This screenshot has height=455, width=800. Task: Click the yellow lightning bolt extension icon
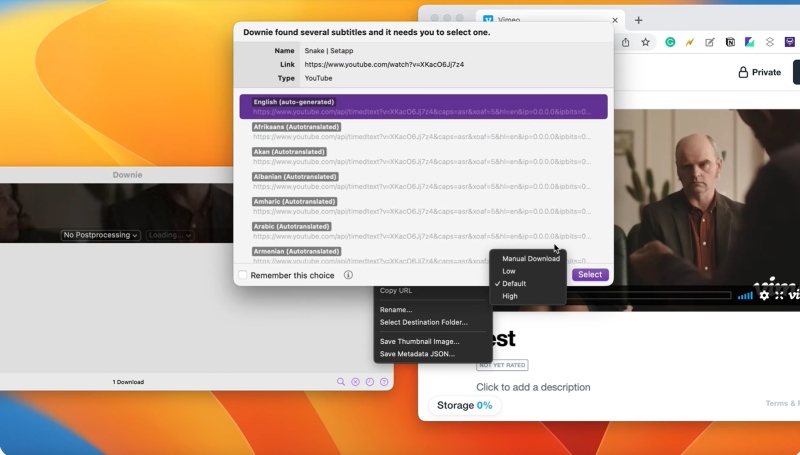690,42
